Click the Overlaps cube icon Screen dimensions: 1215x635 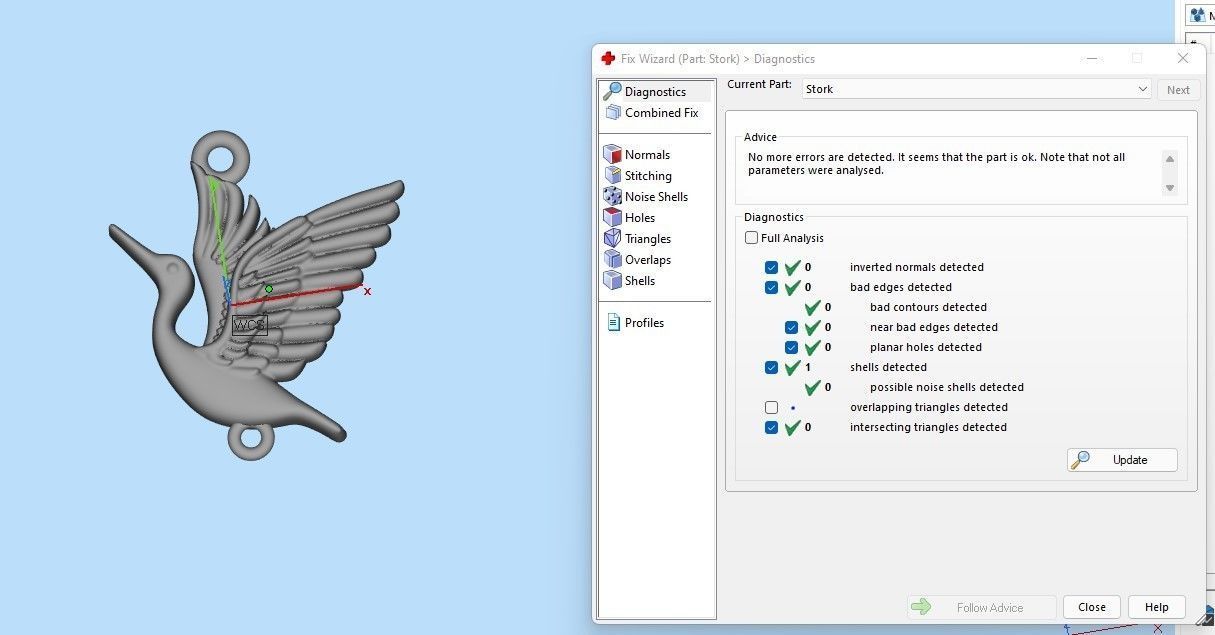(613, 260)
